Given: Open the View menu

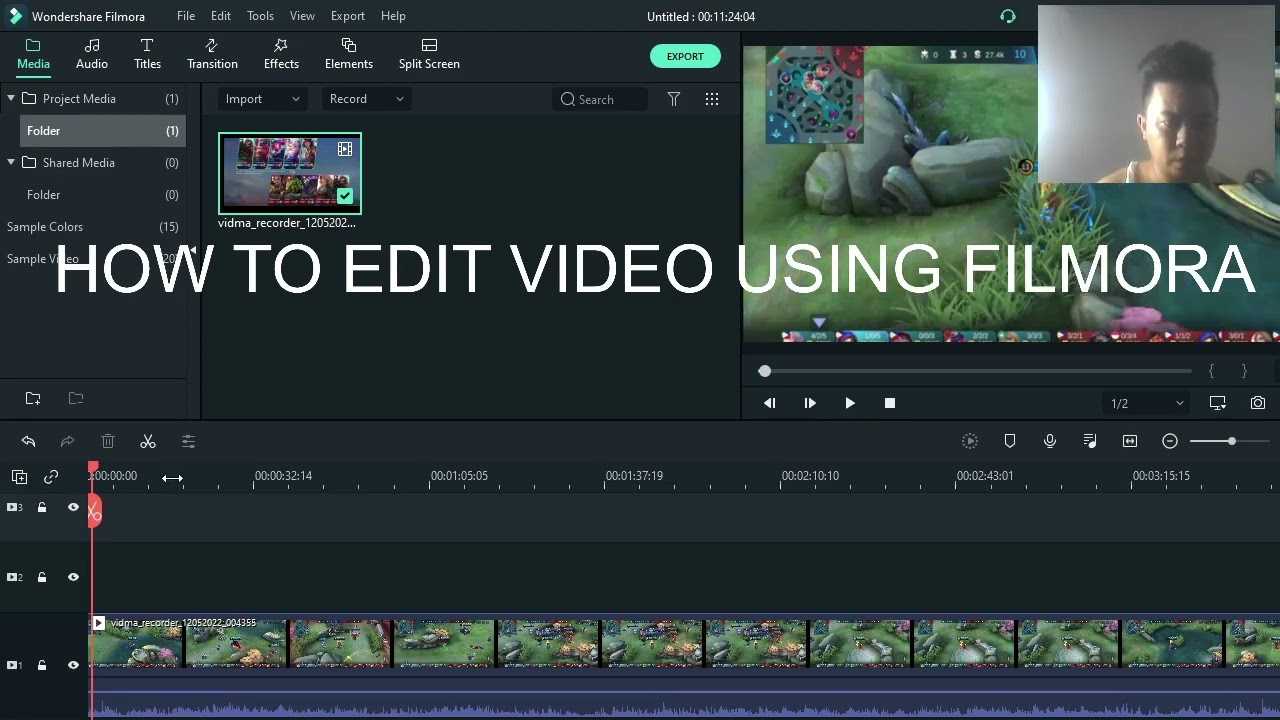Looking at the screenshot, I should tap(302, 16).
